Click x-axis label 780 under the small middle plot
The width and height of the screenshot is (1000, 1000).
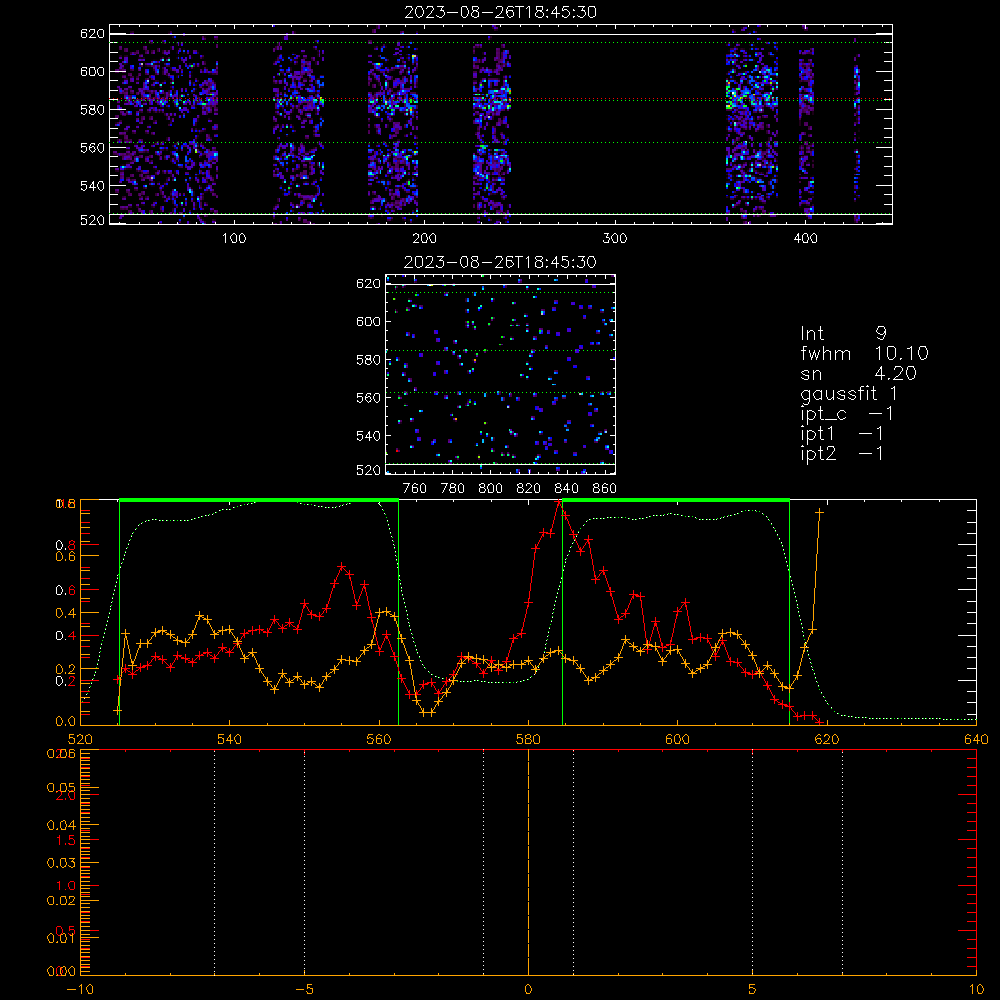coord(453,489)
